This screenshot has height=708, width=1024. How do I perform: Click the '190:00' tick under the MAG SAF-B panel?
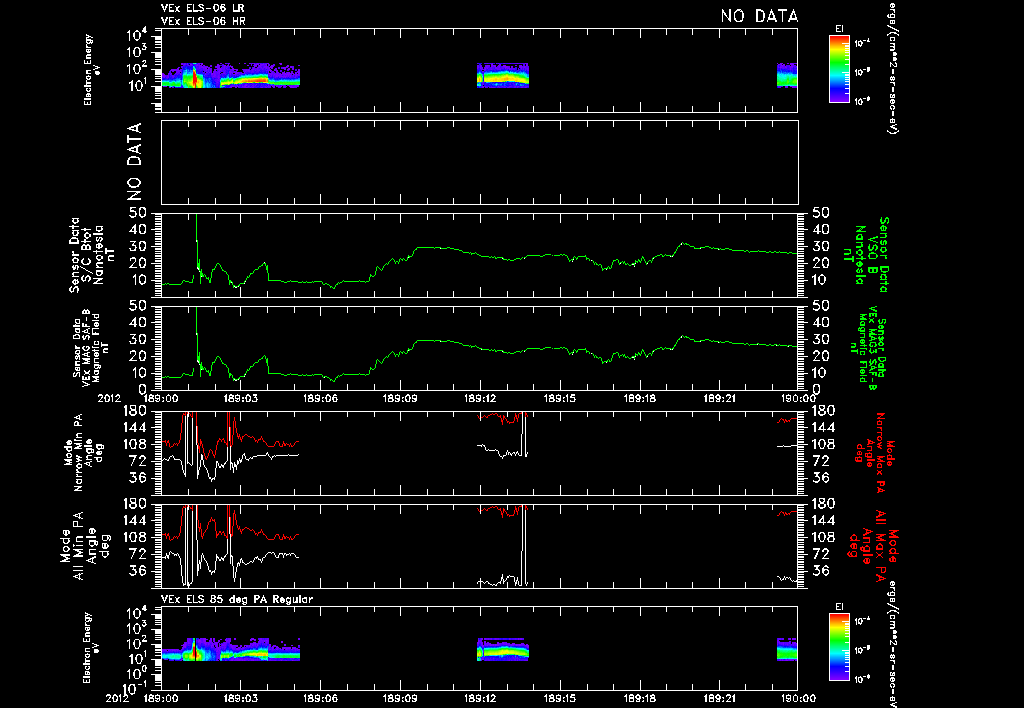pos(798,397)
